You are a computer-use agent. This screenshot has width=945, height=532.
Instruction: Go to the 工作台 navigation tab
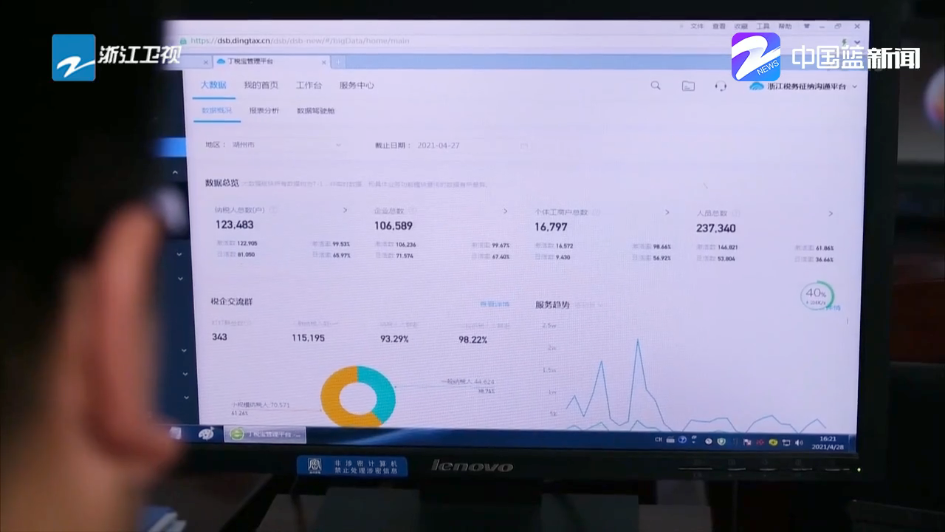pos(309,86)
